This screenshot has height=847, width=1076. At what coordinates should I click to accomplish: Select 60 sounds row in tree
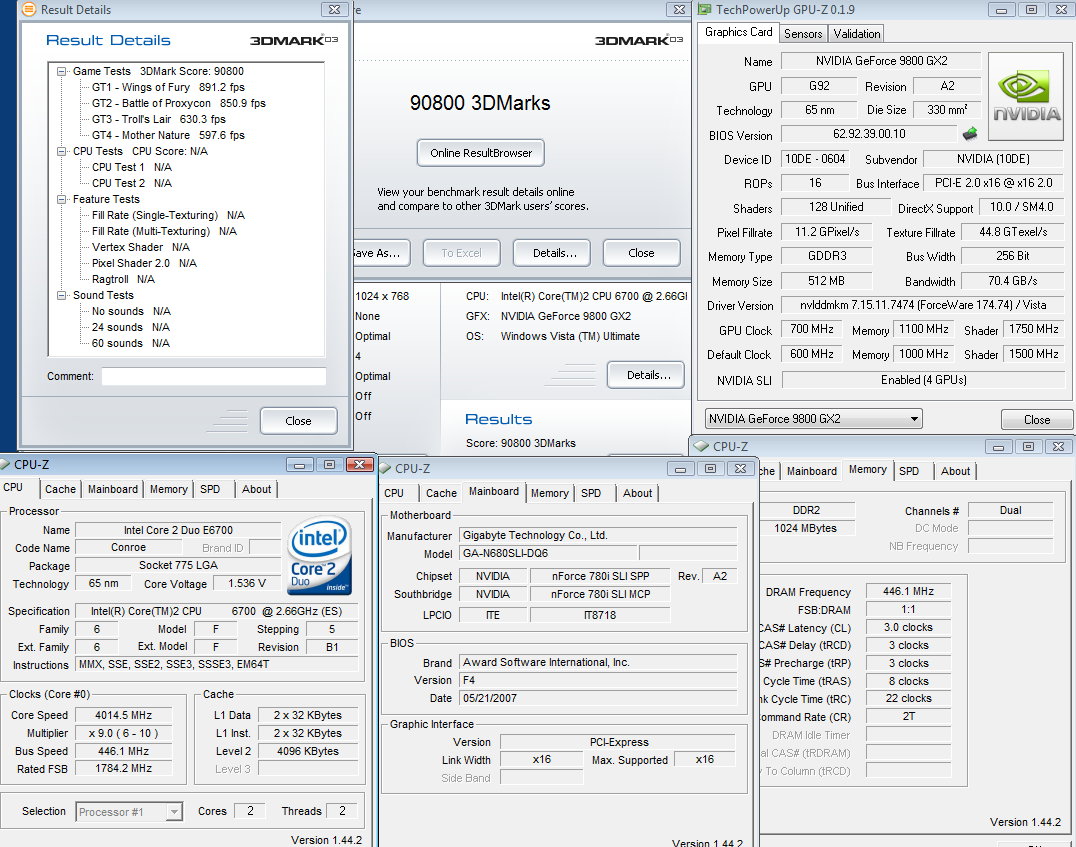coord(130,343)
